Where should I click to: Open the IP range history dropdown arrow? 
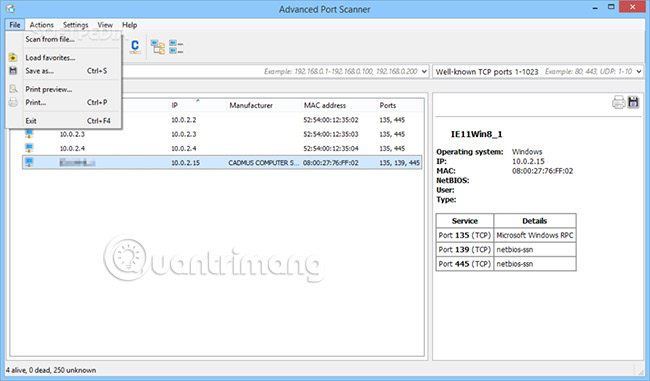pos(424,72)
